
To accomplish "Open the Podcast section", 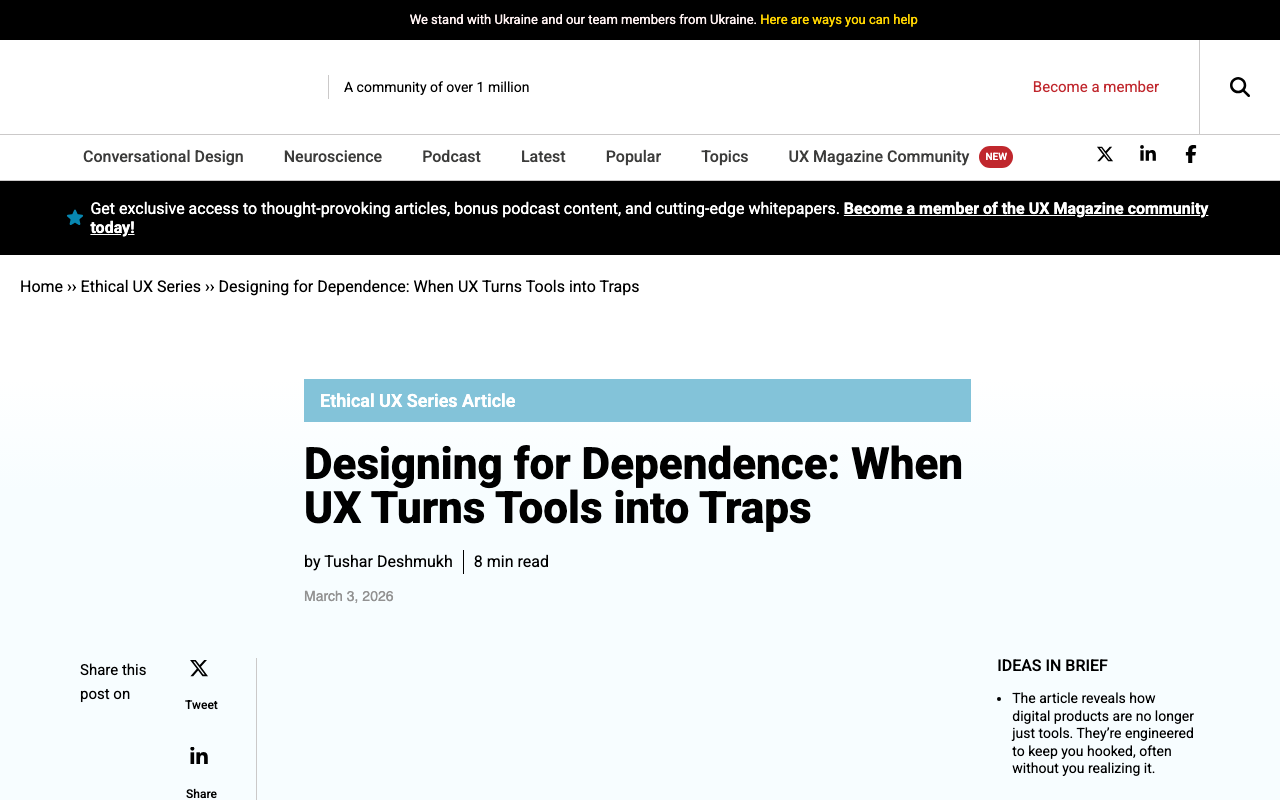I will [451, 157].
